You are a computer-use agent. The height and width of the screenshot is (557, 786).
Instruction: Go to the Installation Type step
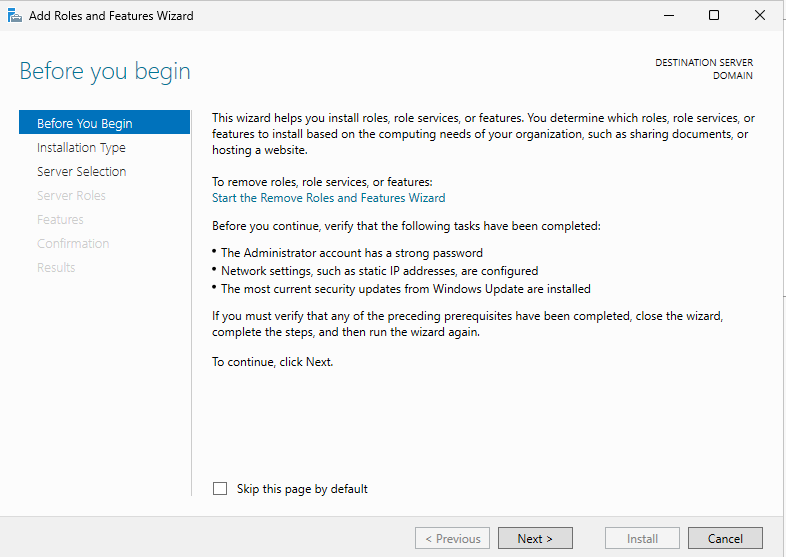coord(81,147)
